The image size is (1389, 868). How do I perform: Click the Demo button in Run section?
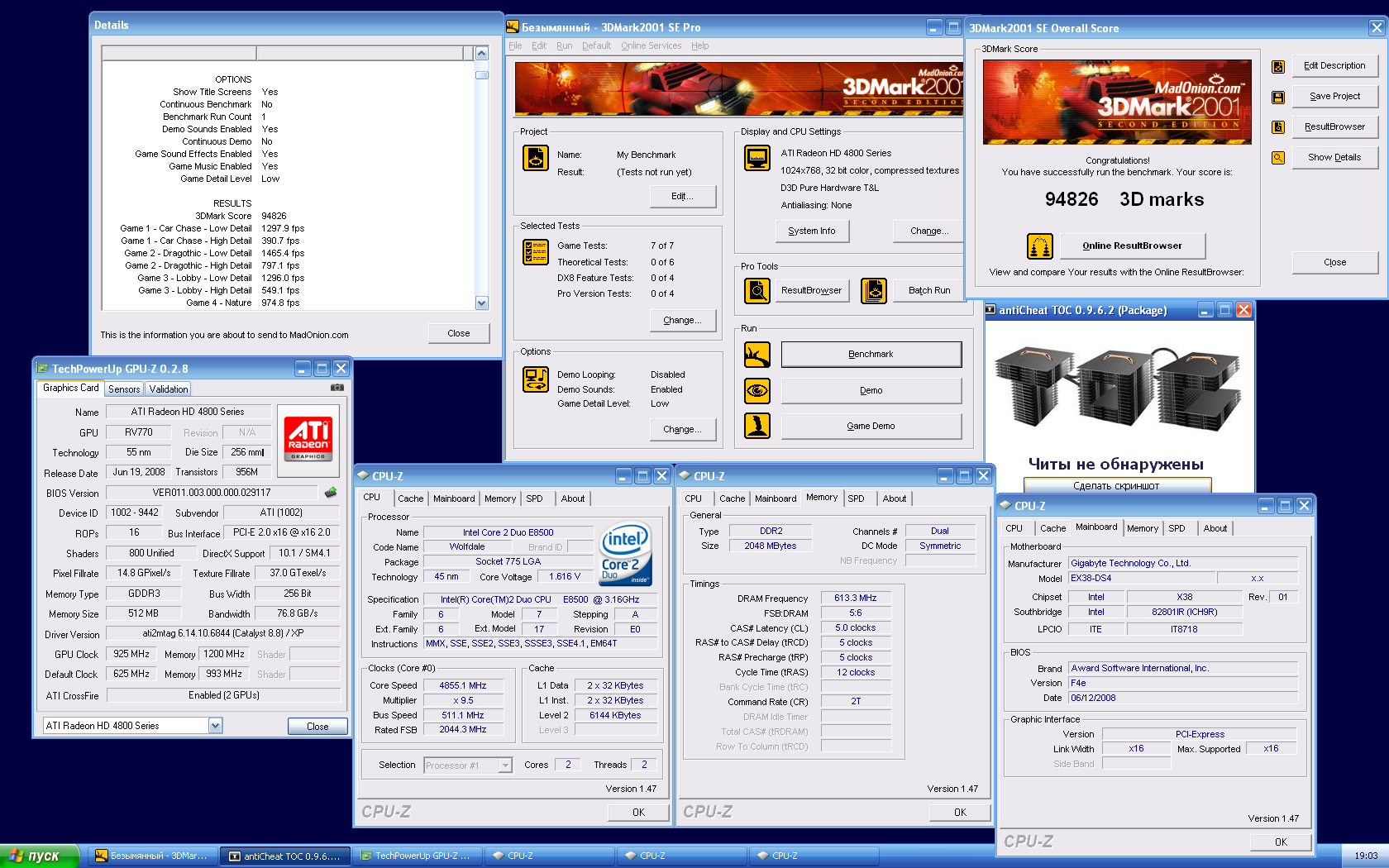[x=871, y=391]
